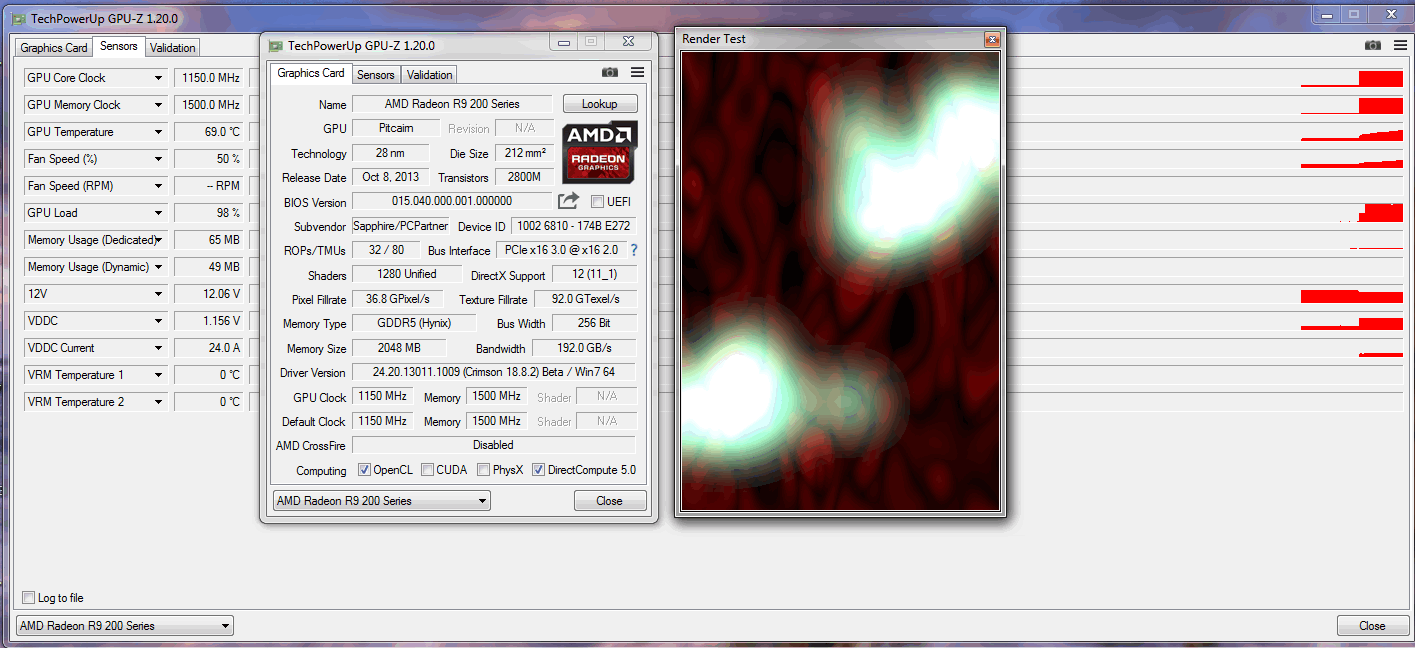Click the AMD Radeon Graphics logo
Viewport: 1415px width, 648px height.
[600, 153]
